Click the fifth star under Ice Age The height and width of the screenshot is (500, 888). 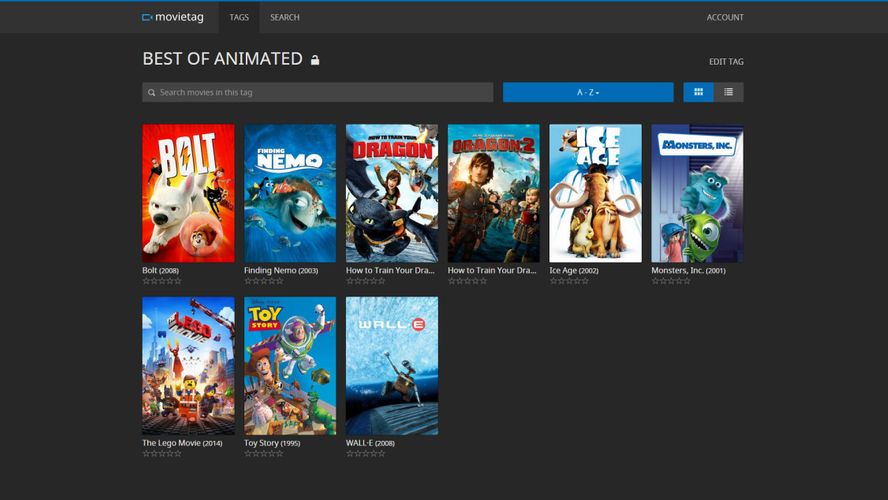(585, 281)
